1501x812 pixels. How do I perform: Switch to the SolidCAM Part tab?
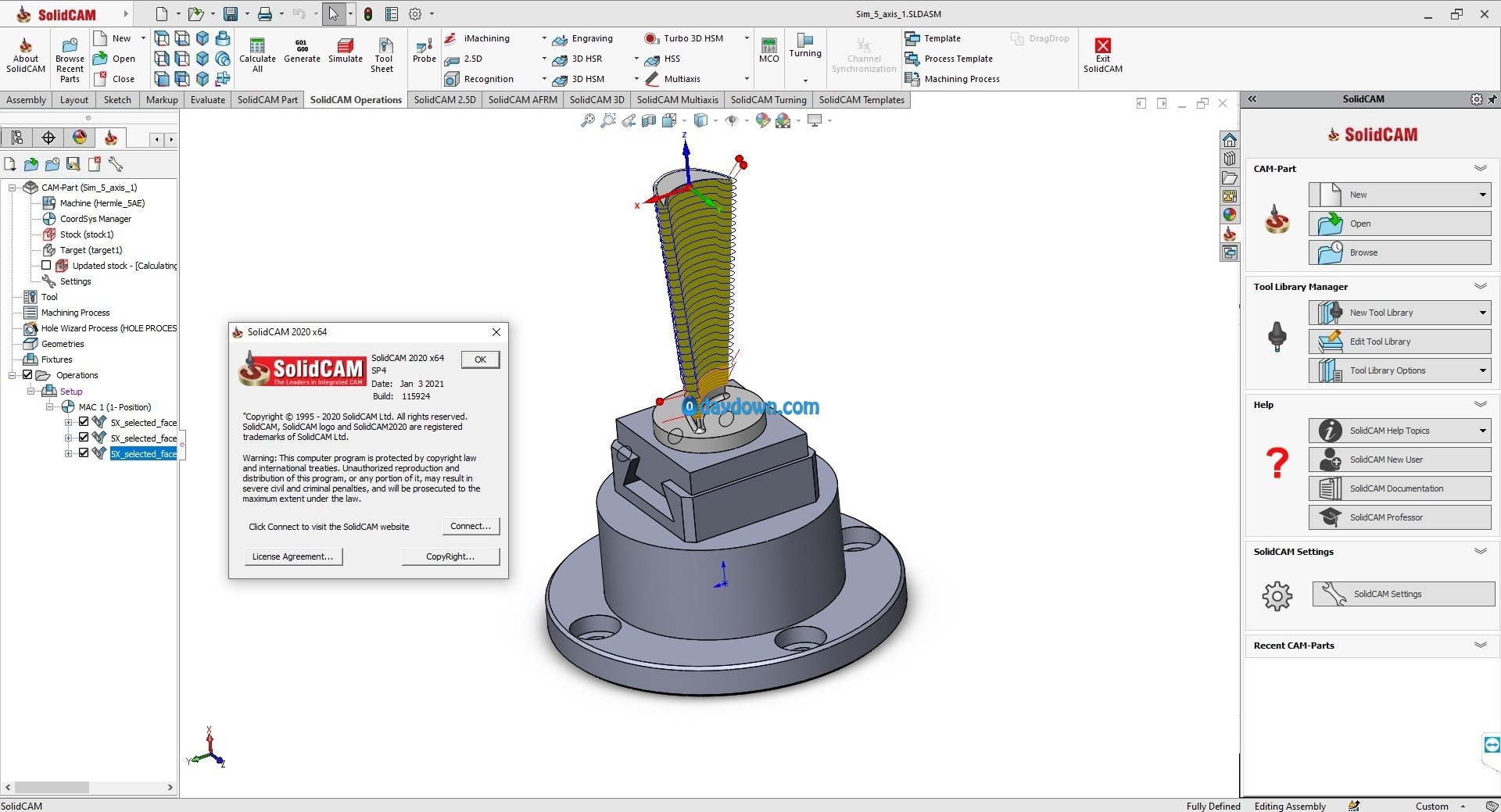(x=267, y=99)
